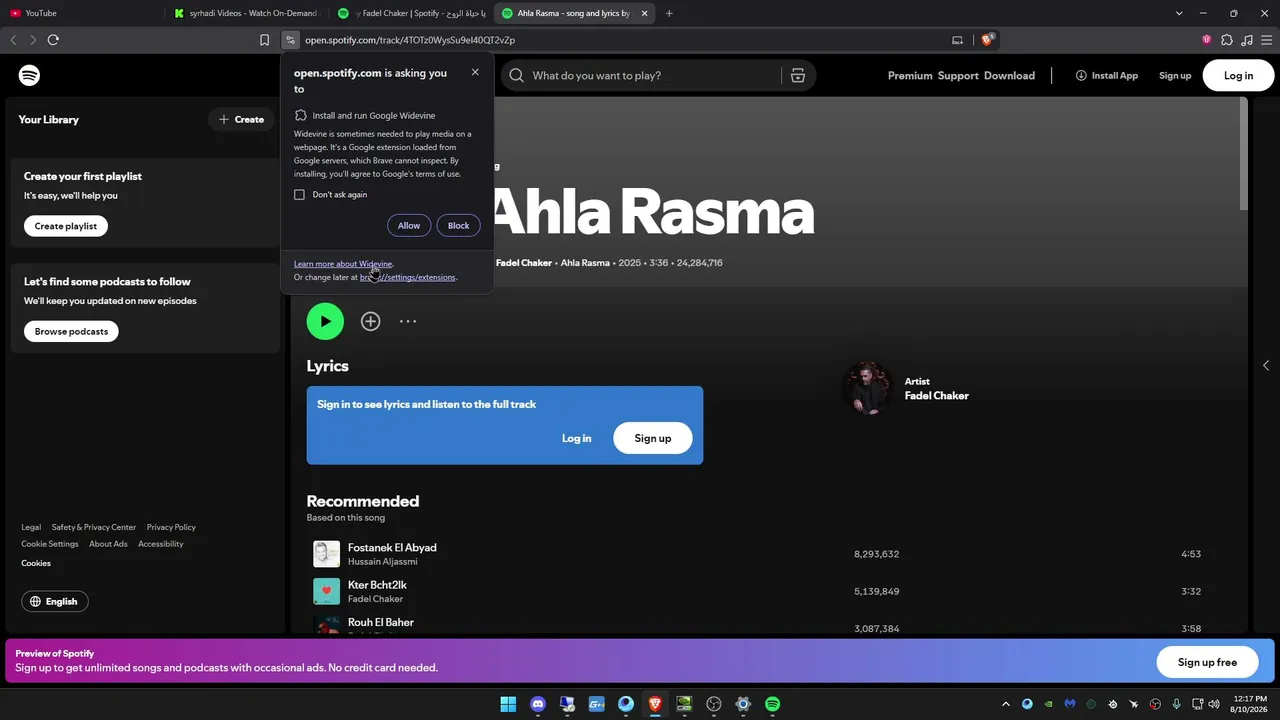
Task: Bookmark this page
Action: [264, 40]
